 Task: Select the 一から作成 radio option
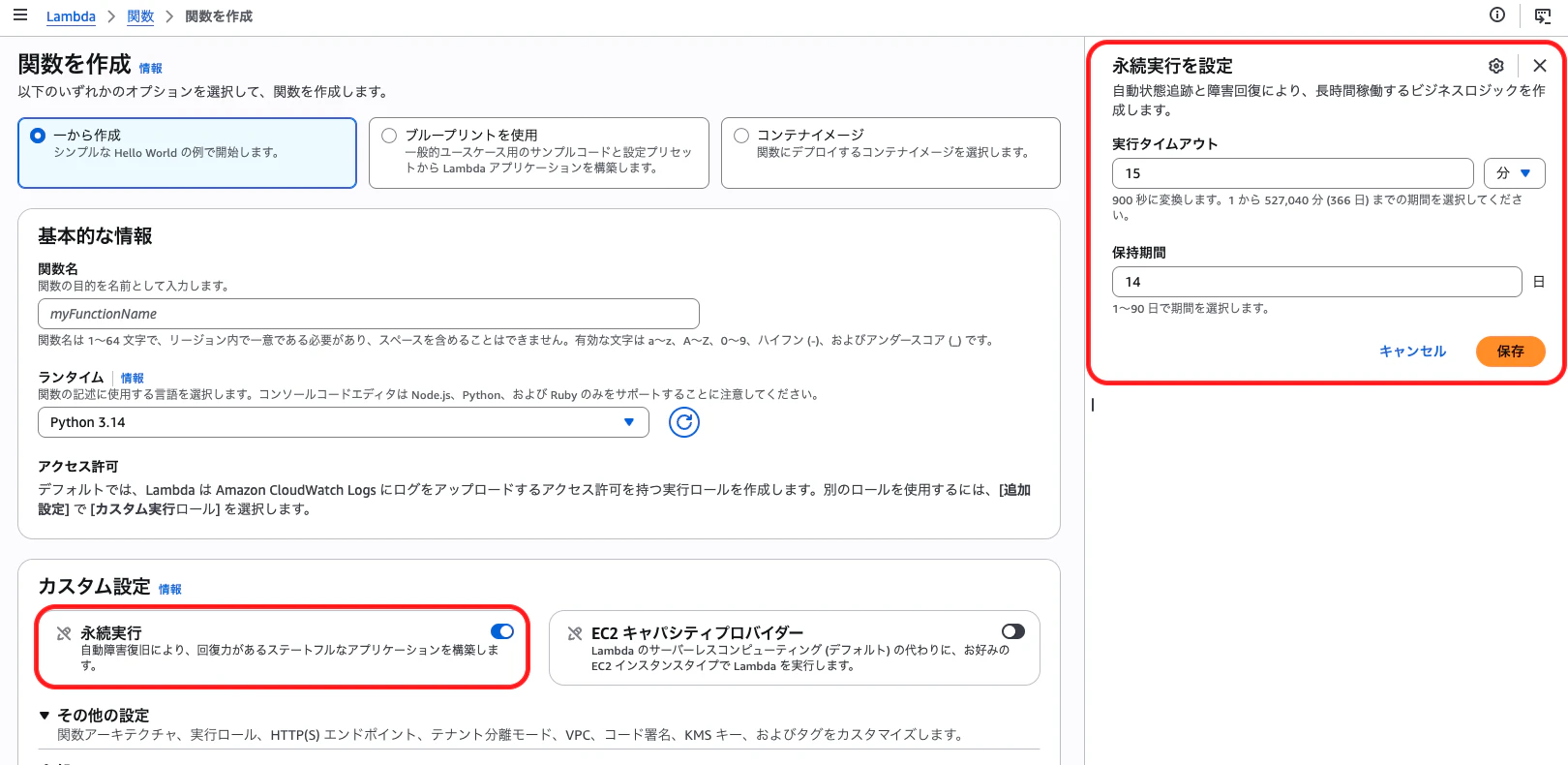38,136
